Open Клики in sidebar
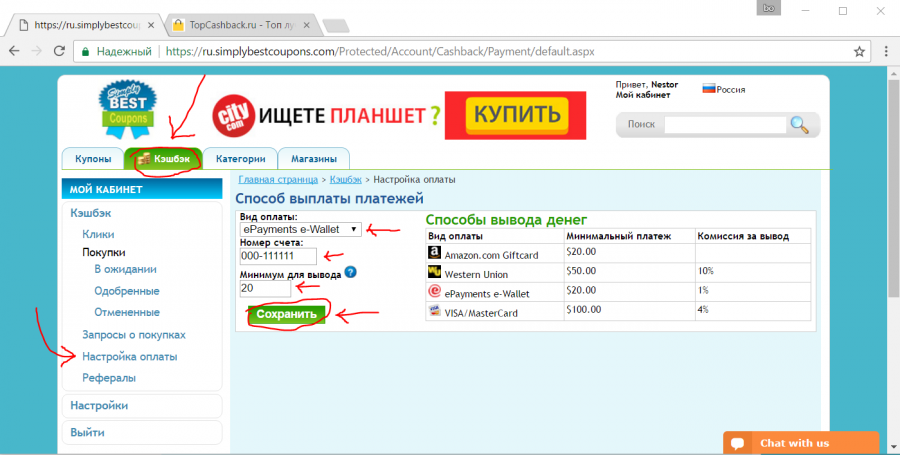 pyautogui.click(x=98, y=234)
